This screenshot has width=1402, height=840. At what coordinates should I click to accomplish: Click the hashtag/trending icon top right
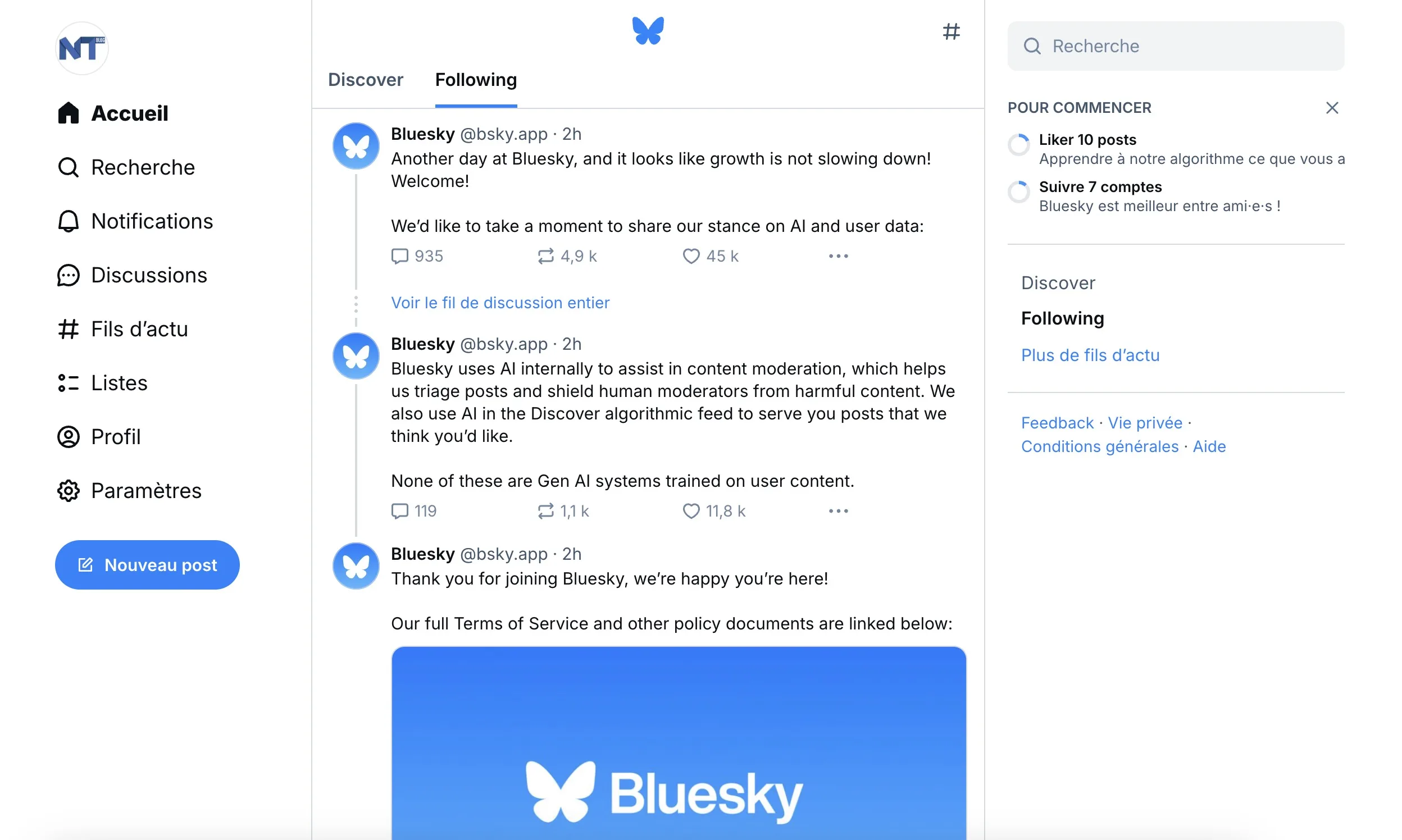click(951, 31)
